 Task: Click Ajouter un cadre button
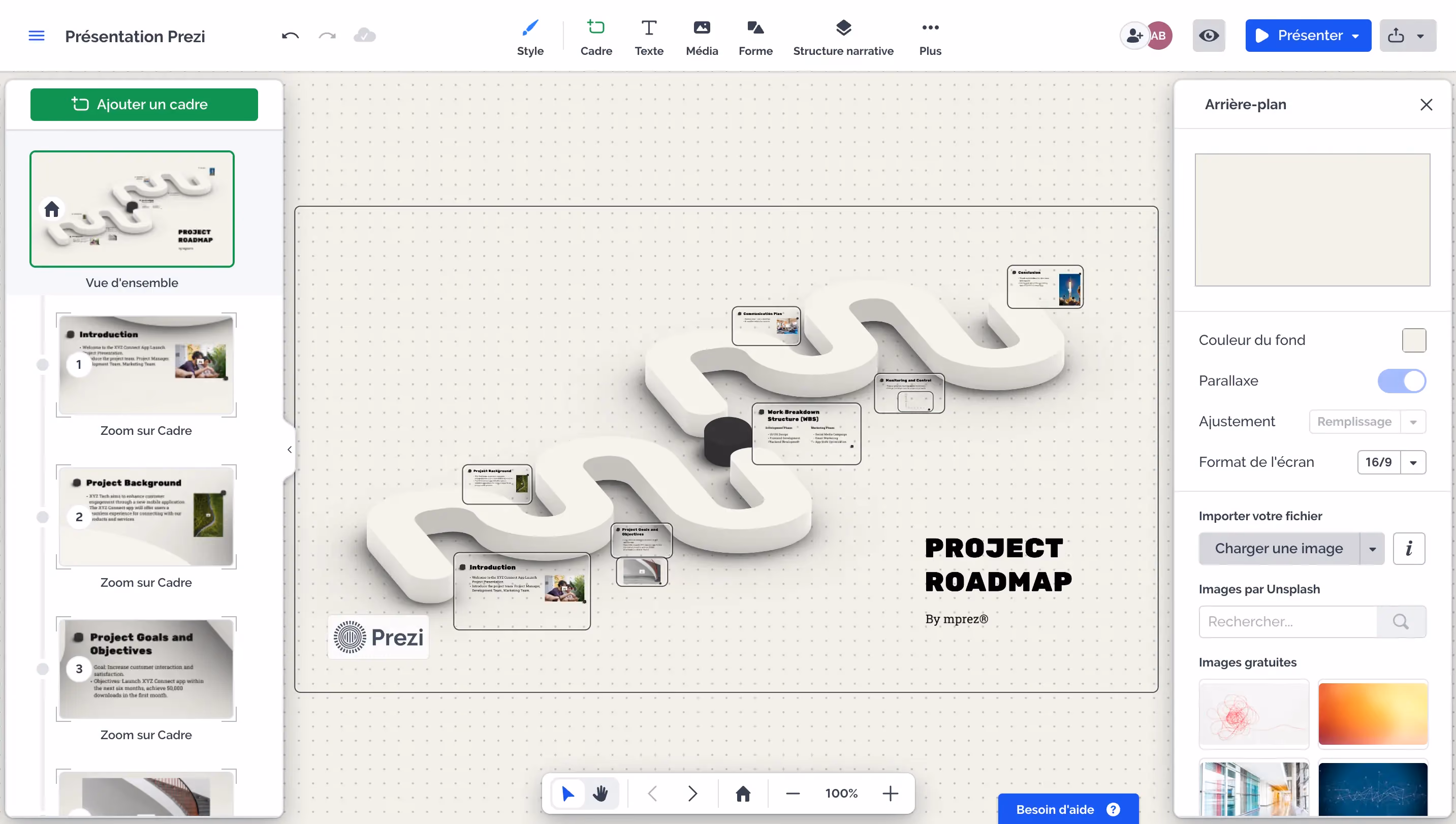[144, 104]
